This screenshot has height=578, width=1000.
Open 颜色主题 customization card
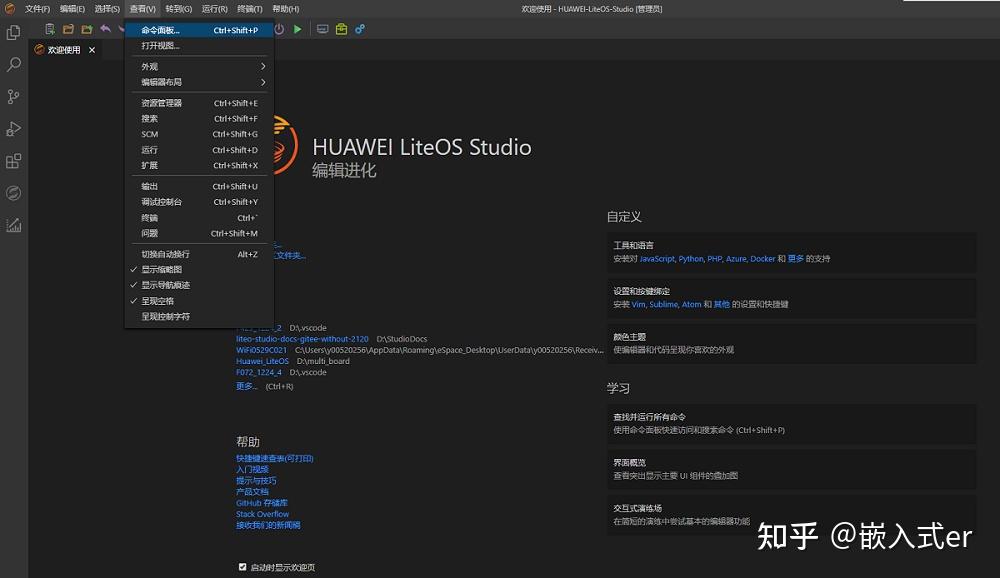click(791, 343)
